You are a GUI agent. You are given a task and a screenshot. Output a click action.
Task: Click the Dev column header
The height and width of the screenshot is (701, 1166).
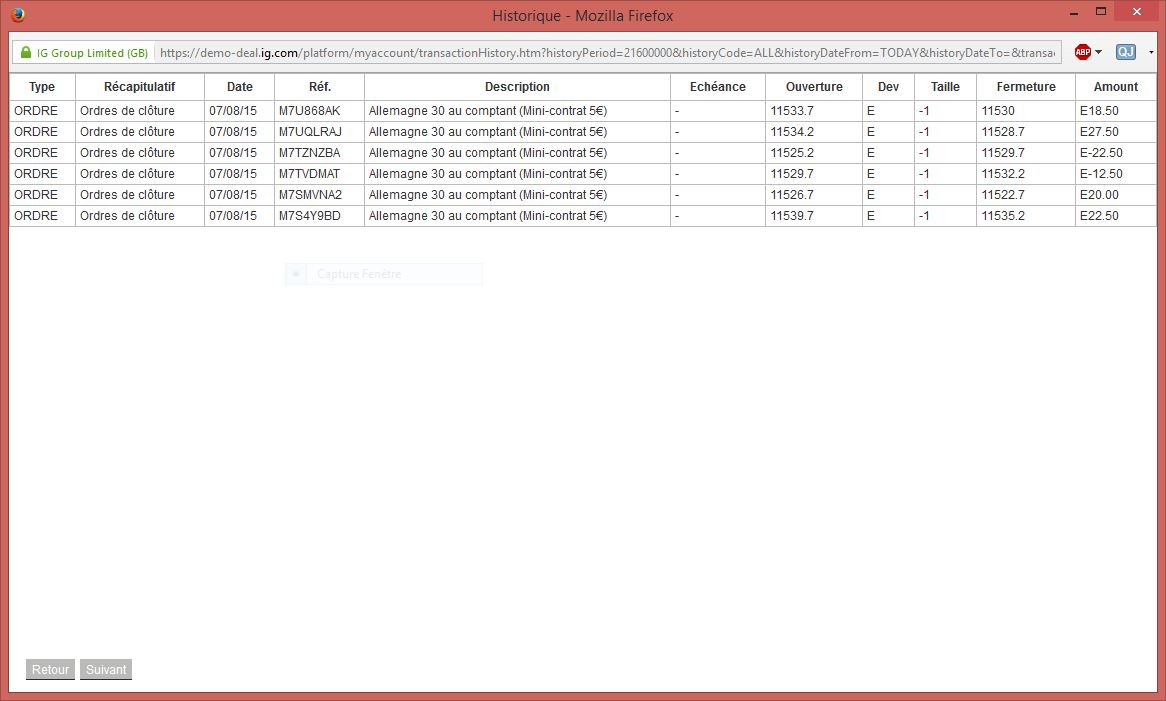pos(888,87)
